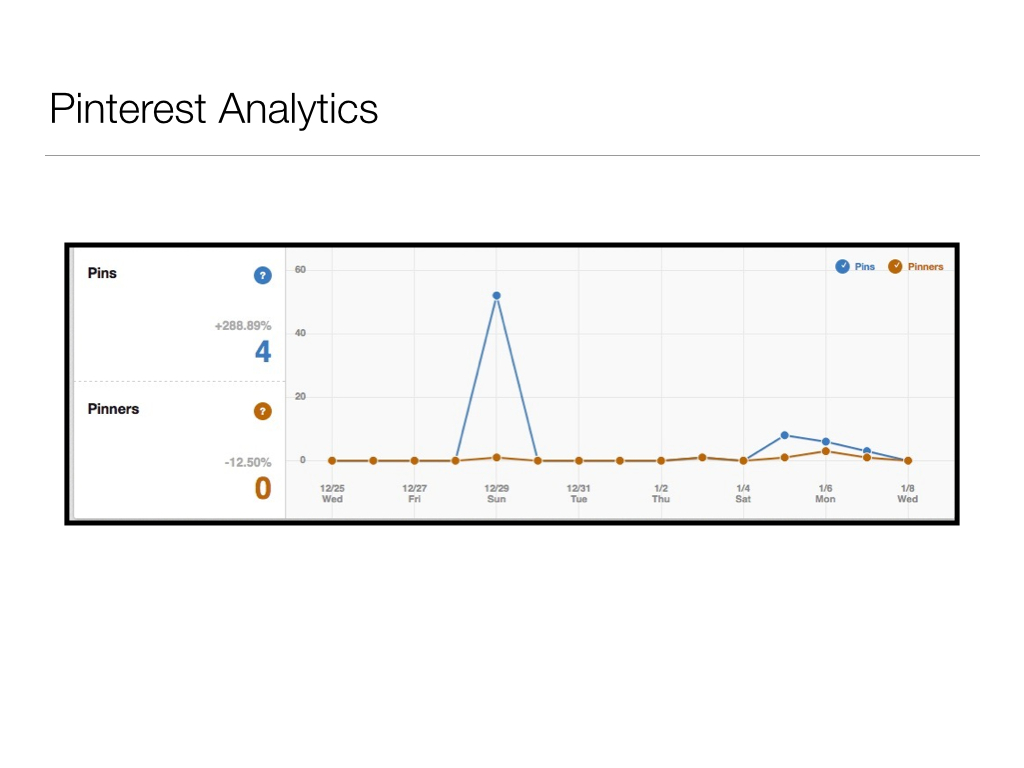Select the Pins peak data point on 12/29
The height and width of the screenshot is (768, 1024).
pos(496,296)
